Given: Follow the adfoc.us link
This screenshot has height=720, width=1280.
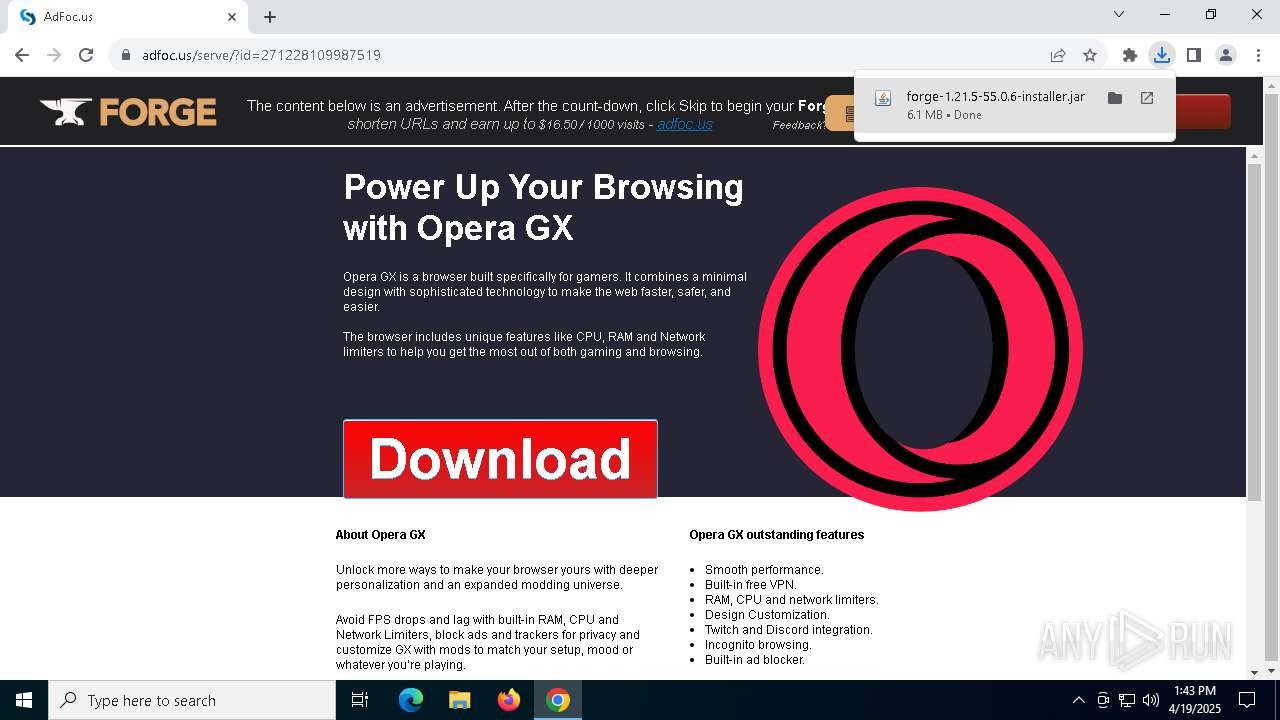Looking at the screenshot, I should [685, 124].
